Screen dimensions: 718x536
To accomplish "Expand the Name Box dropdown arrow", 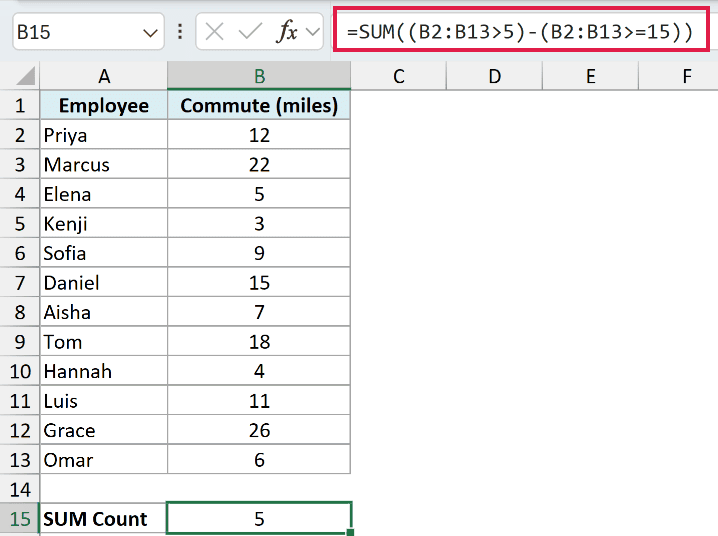I will (x=150, y=33).
